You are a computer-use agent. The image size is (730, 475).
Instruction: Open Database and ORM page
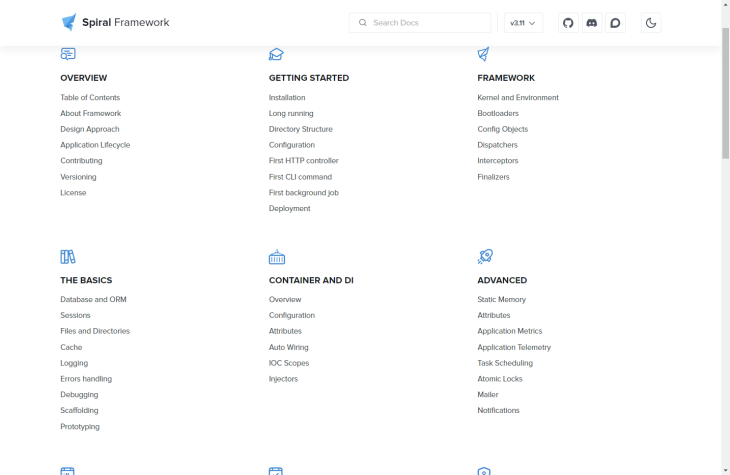(x=93, y=300)
